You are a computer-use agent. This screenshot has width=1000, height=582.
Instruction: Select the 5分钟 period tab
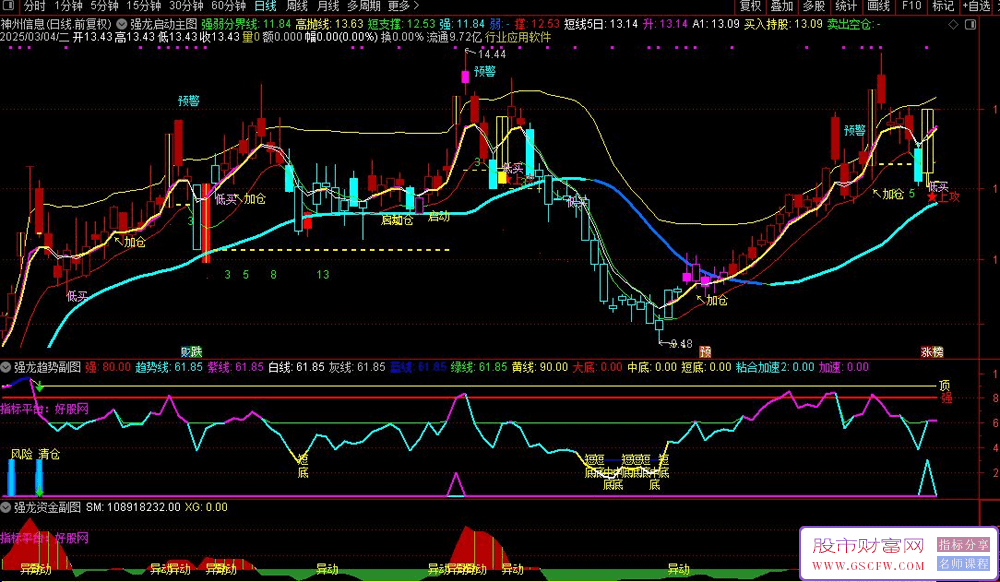point(104,6)
